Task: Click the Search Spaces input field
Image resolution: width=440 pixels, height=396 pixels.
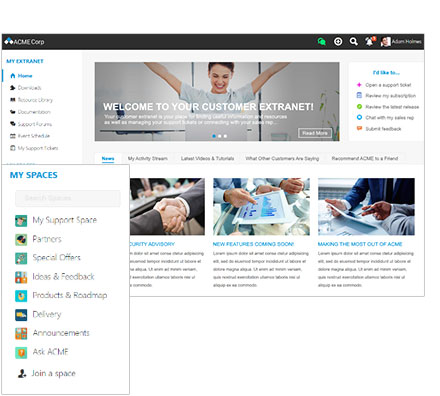Action: click(x=68, y=198)
